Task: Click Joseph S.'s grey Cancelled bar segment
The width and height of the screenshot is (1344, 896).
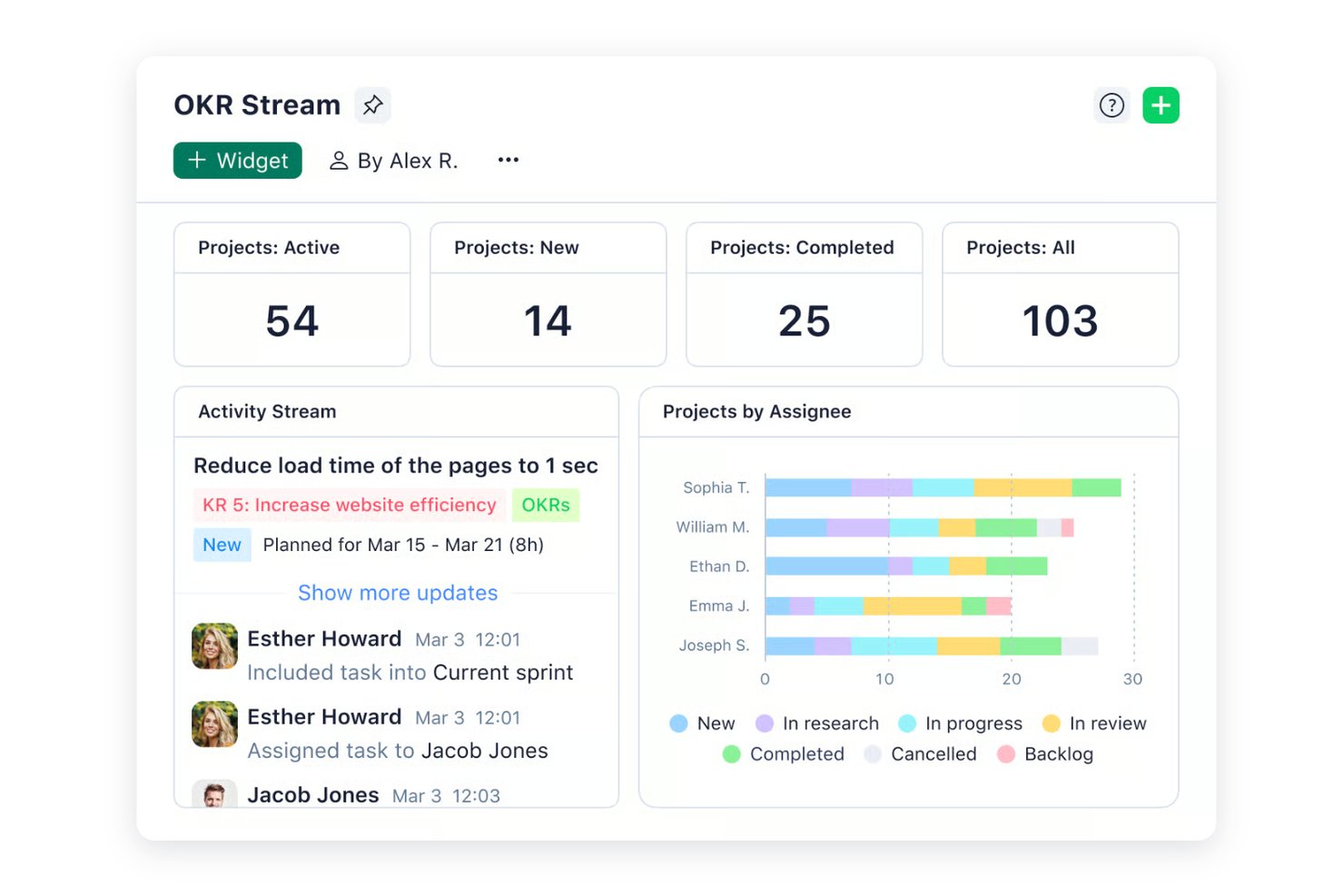Action: [x=1080, y=646]
